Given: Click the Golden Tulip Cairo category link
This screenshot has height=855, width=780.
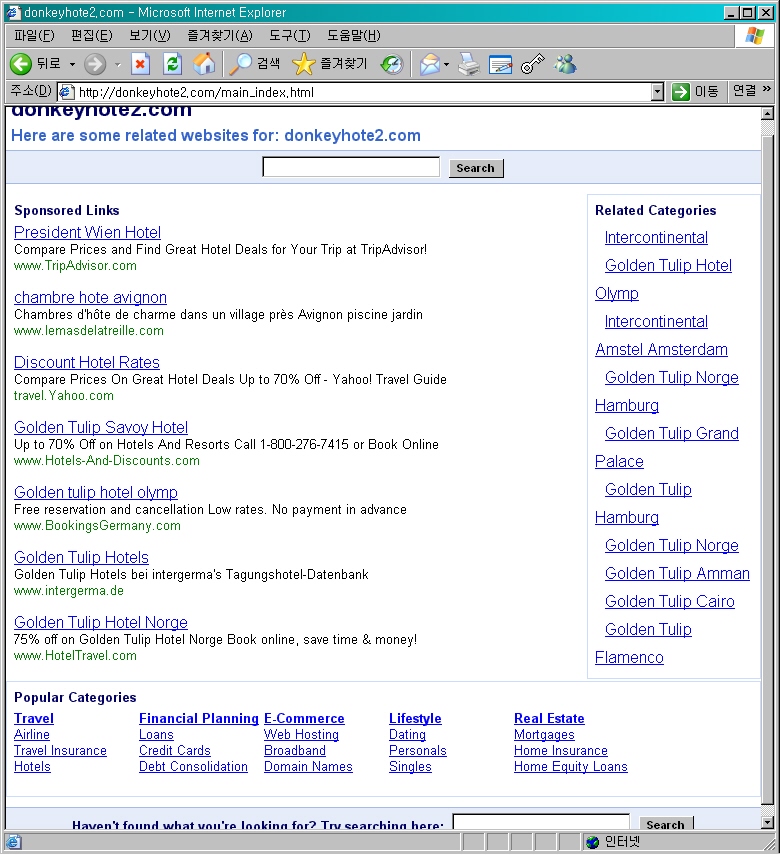Looking at the screenshot, I should [x=669, y=601].
